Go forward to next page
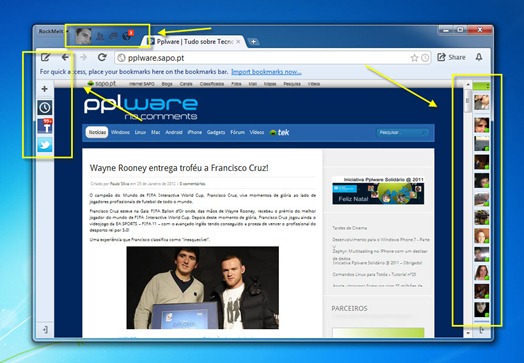This screenshot has height=363, width=524. [x=84, y=57]
